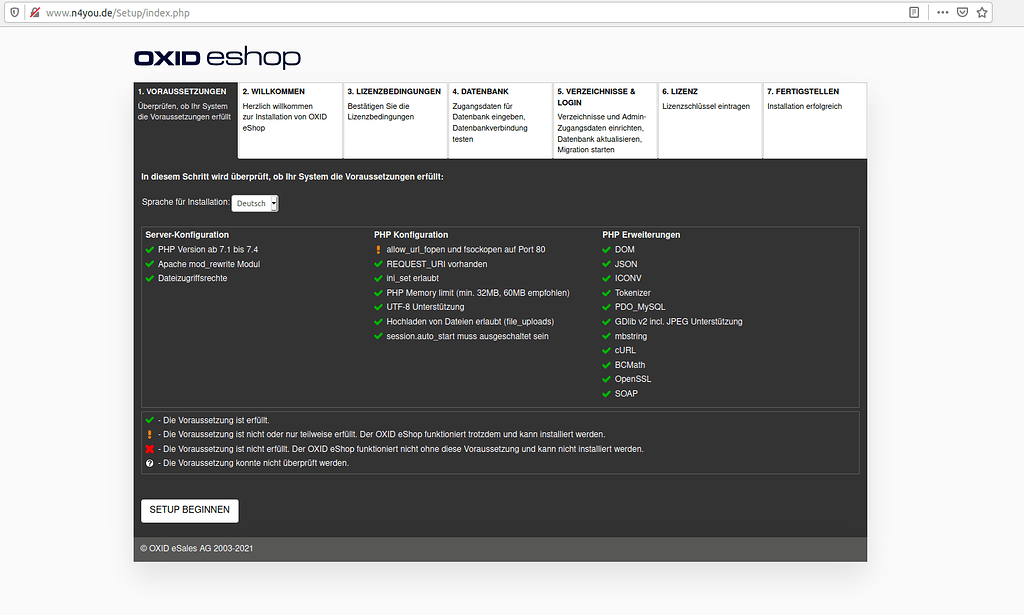1024x615 pixels.
Task: Click the question mark icon in the legend
Action: coord(150,462)
